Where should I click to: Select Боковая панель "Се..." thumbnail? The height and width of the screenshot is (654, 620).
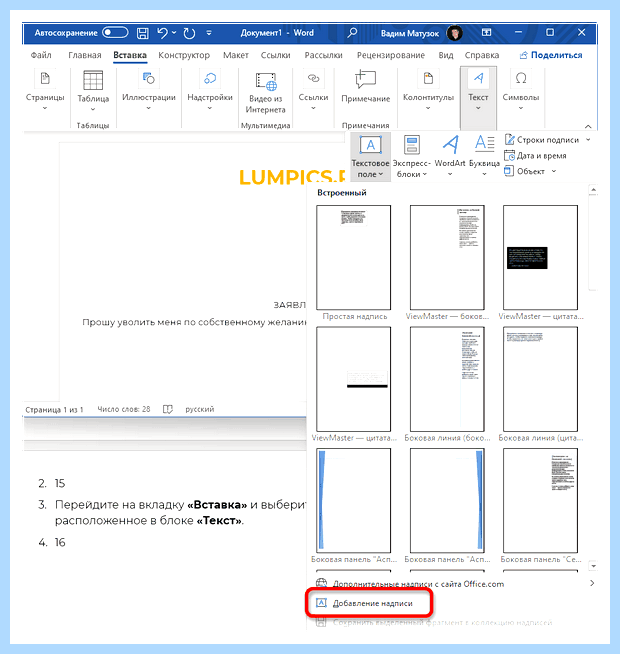540,501
